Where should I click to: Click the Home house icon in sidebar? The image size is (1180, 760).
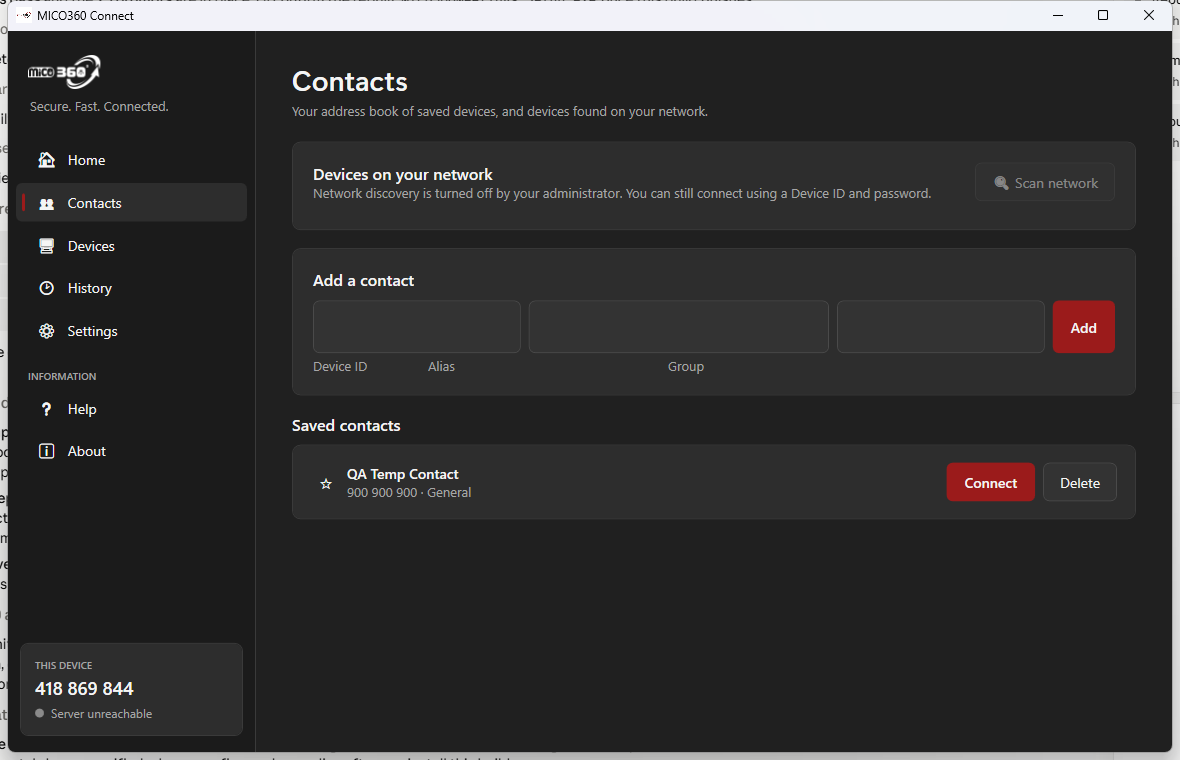[x=47, y=160]
